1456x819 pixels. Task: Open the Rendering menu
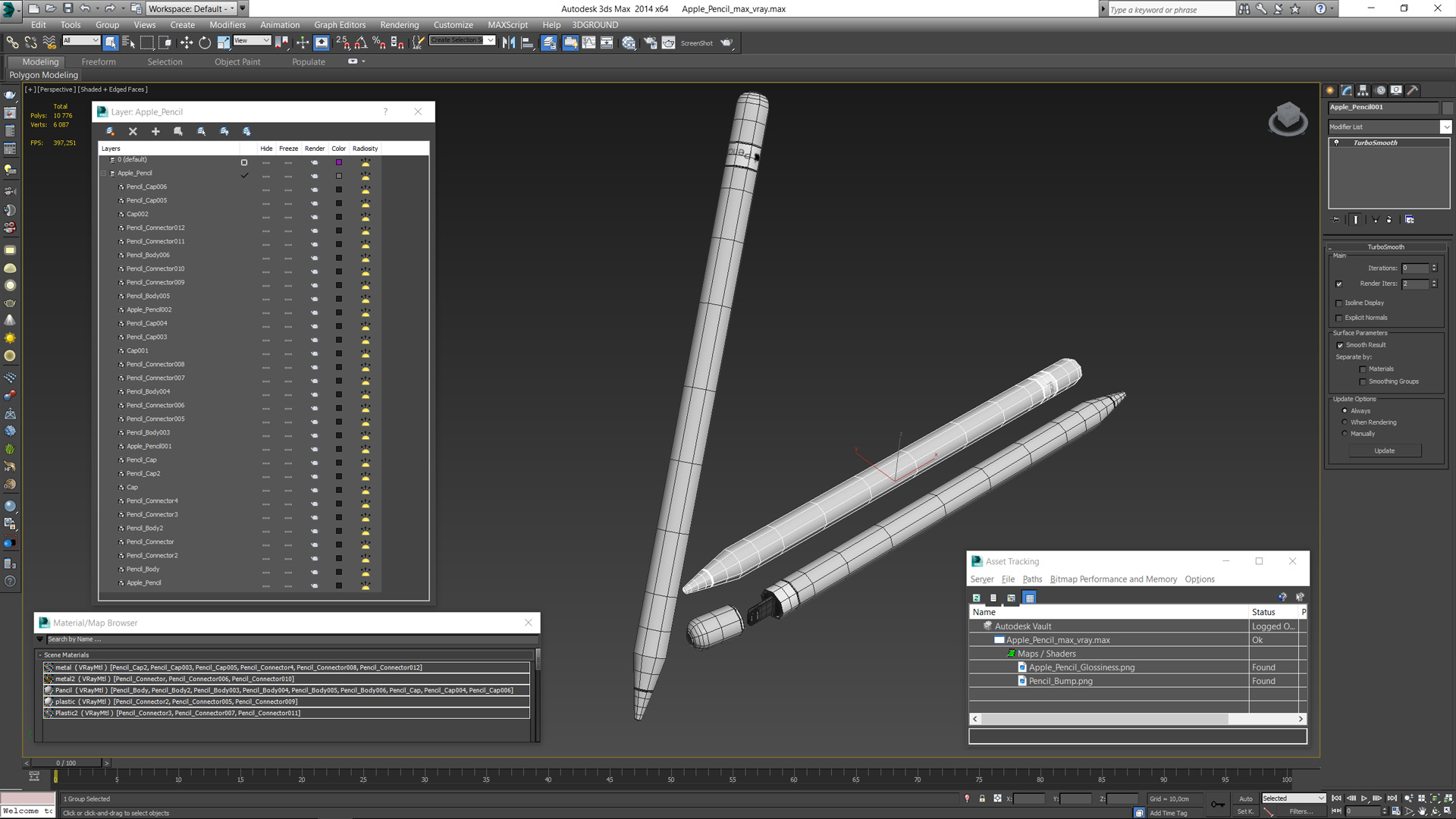pyautogui.click(x=400, y=25)
